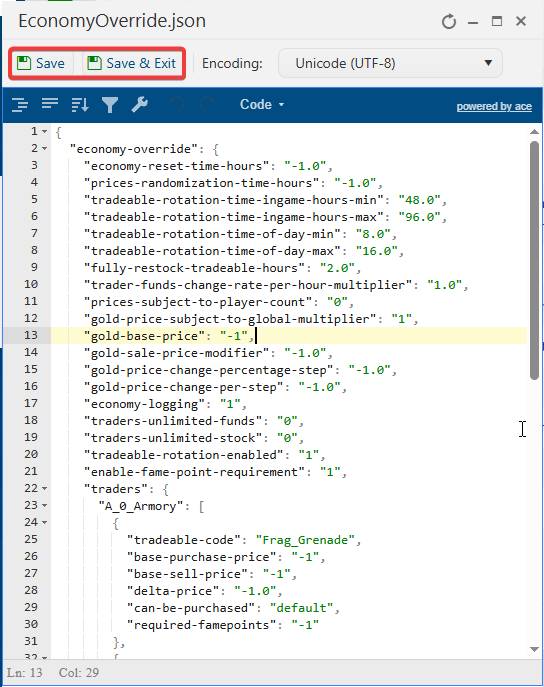
Task: Click the "economy-logging" key text
Action: pyautogui.click(x=144, y=404)
